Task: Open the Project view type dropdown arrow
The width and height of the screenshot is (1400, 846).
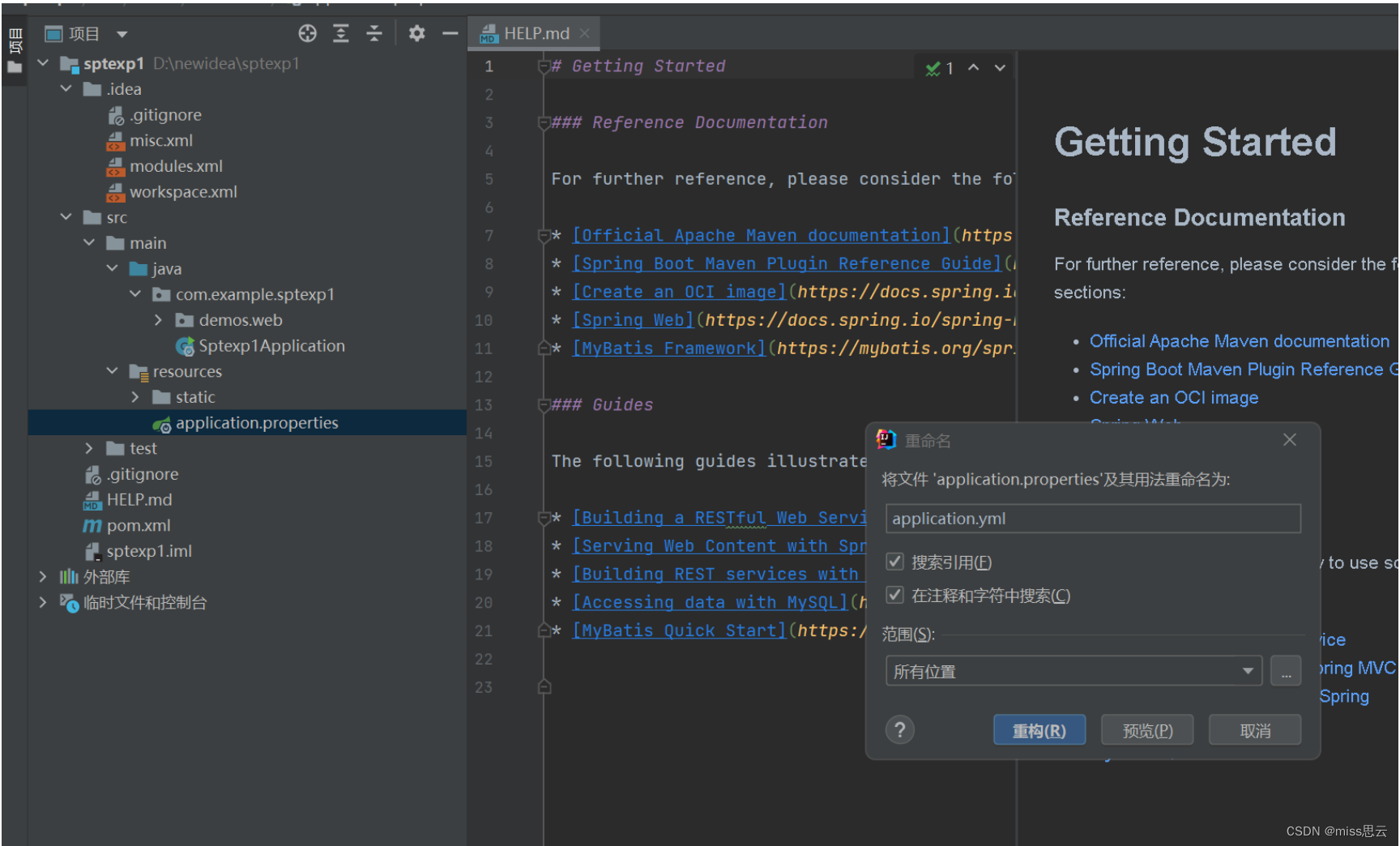Action: (x=122, y=34)
